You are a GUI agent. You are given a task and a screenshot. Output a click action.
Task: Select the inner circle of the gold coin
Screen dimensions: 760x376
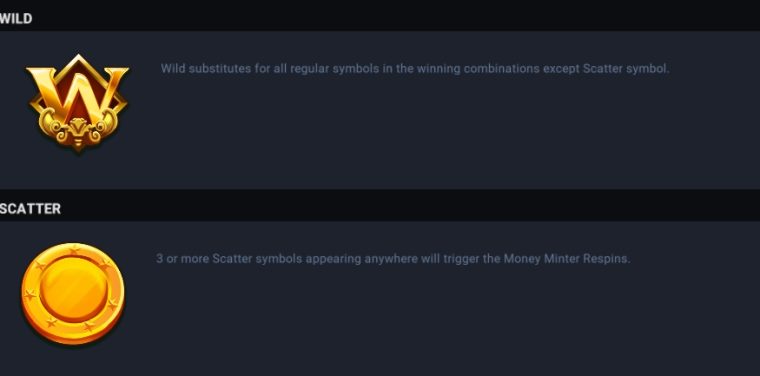73,289
